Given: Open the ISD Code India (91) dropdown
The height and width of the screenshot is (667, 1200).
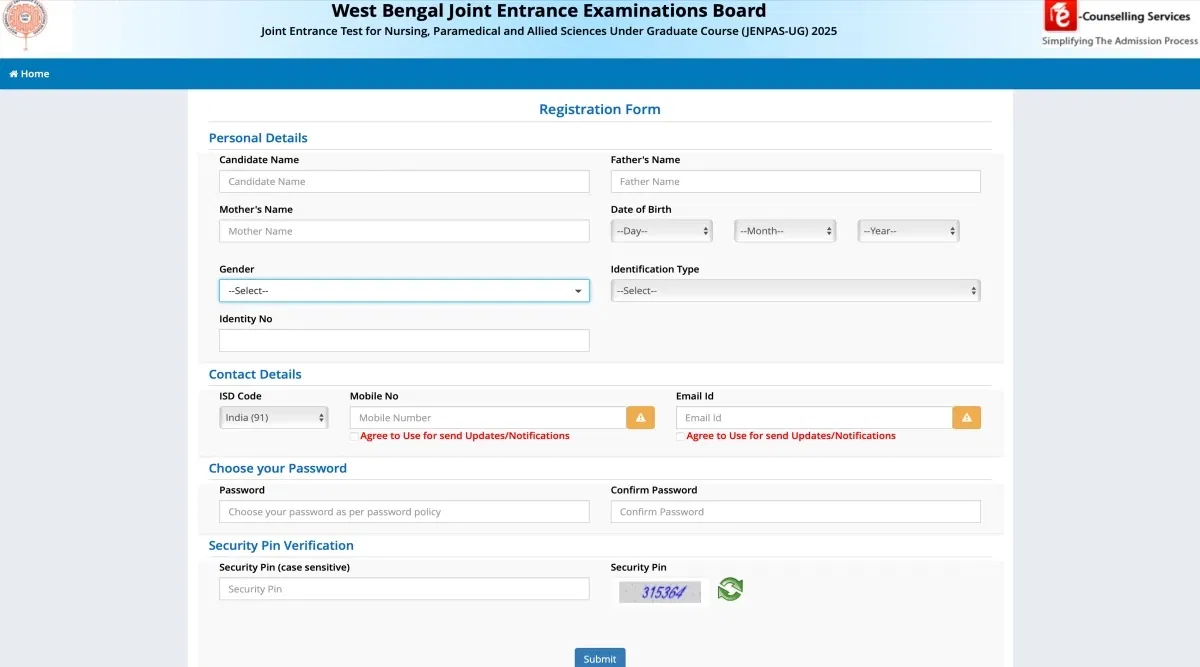Looking at the screenshot, I should tap(274, 418).
